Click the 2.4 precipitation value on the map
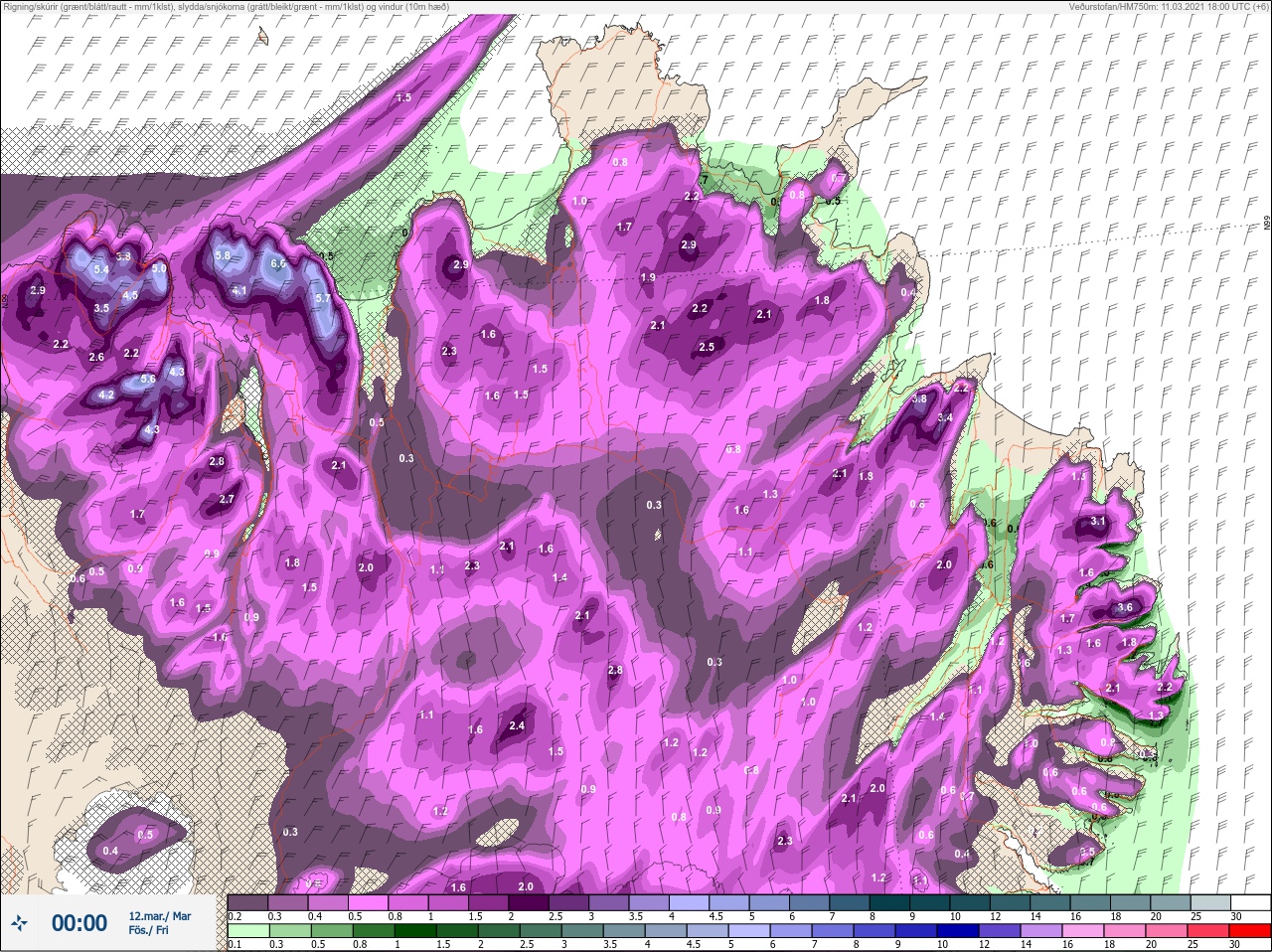 click(x=516, y=725)
